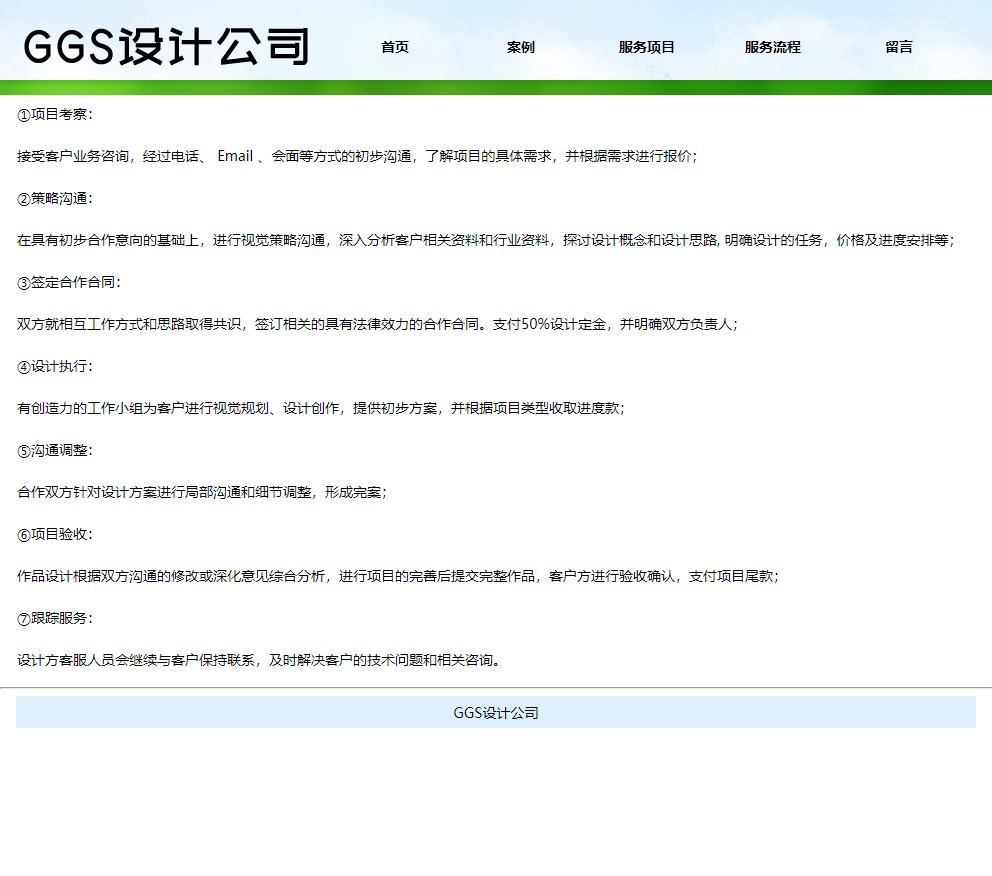Click the text about 支付项目尾款
Image resolution: width=992 pixels, height=876 pixels.
pyautogui.click(x=398, y=576)
